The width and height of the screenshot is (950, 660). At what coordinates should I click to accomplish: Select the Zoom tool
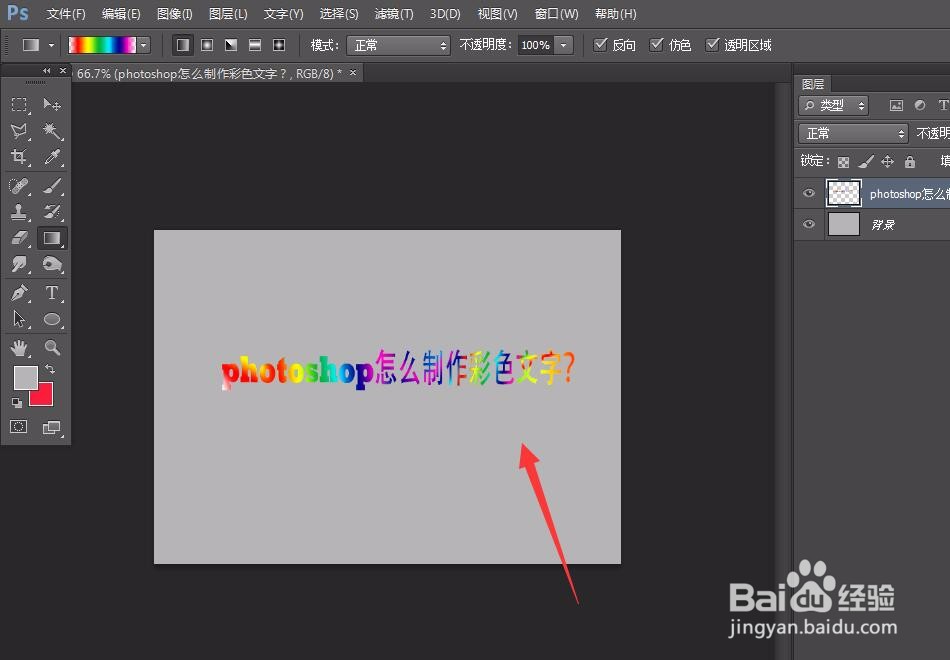click(52, 347)
